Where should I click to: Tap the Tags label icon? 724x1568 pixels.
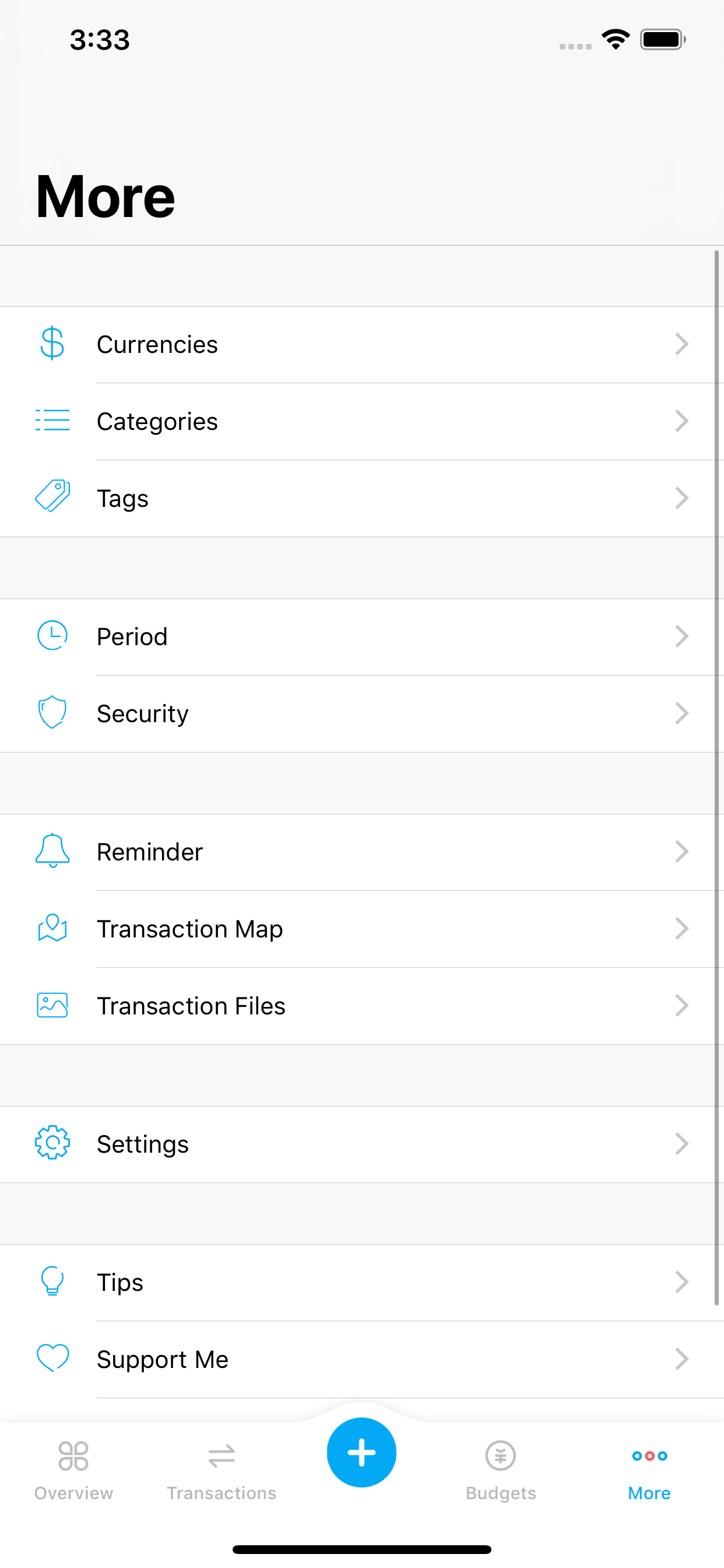(52, 498)
